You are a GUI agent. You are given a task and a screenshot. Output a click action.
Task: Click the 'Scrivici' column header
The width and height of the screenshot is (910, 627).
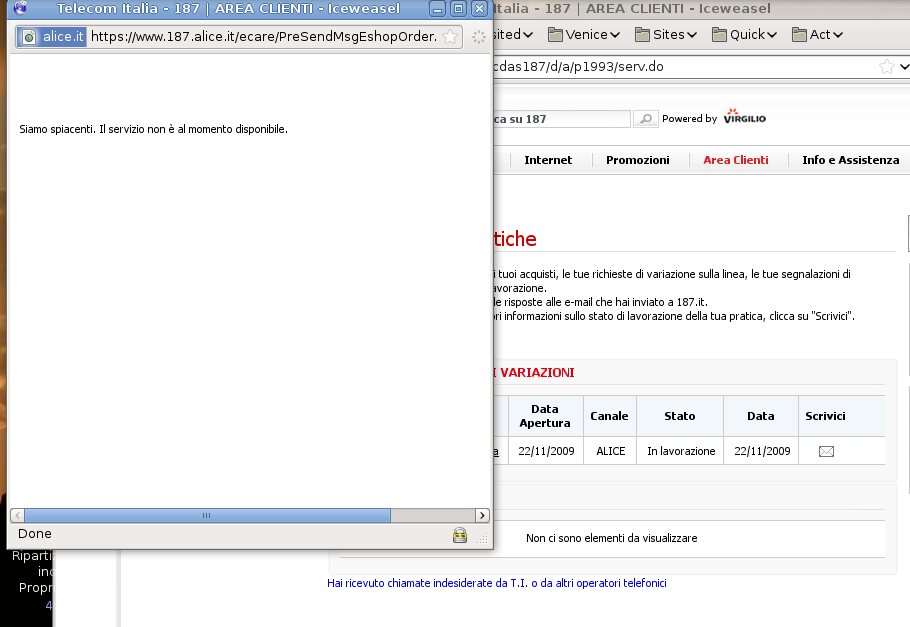tap(825, 416)
